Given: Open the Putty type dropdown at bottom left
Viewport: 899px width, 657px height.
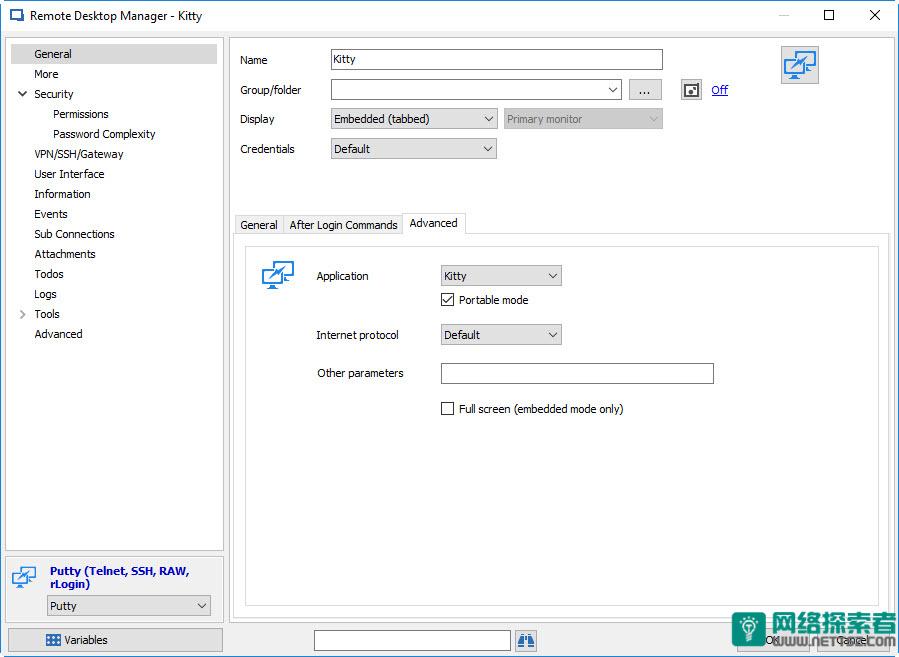Looking at the screenshot, I should click(128, 606).
